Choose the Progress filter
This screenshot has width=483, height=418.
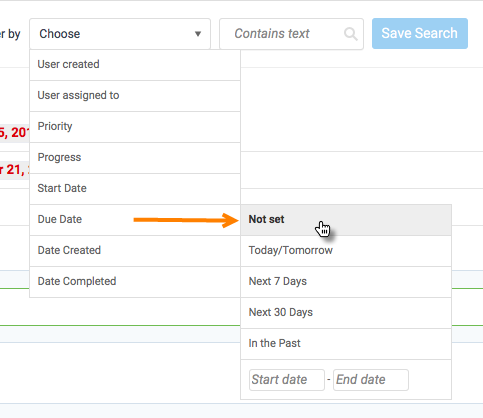[135, 158]
